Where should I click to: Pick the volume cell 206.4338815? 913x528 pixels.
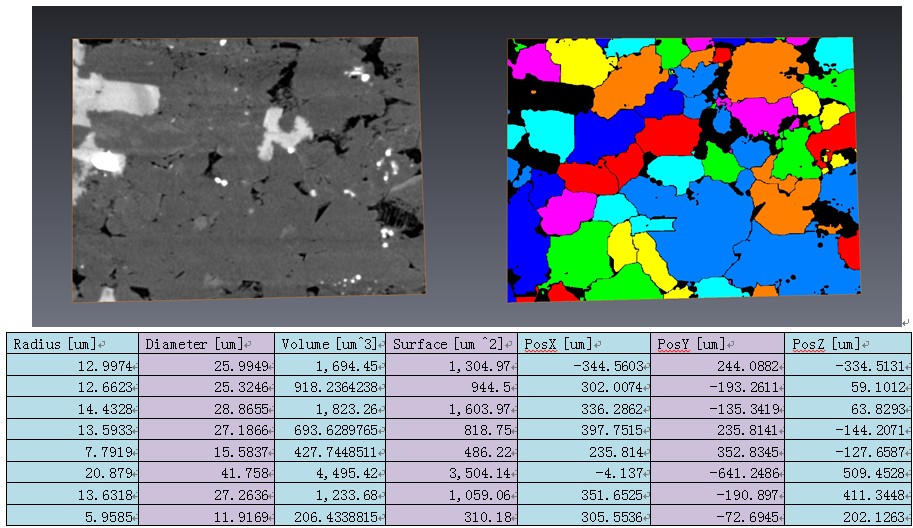330,516
